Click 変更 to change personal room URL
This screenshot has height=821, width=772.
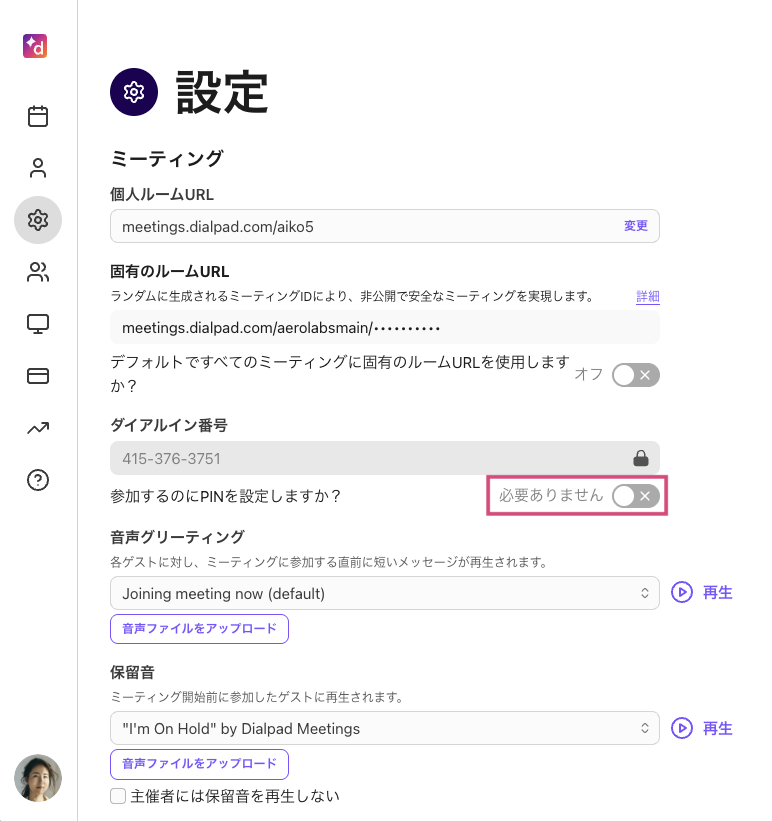tap(636, 226)
